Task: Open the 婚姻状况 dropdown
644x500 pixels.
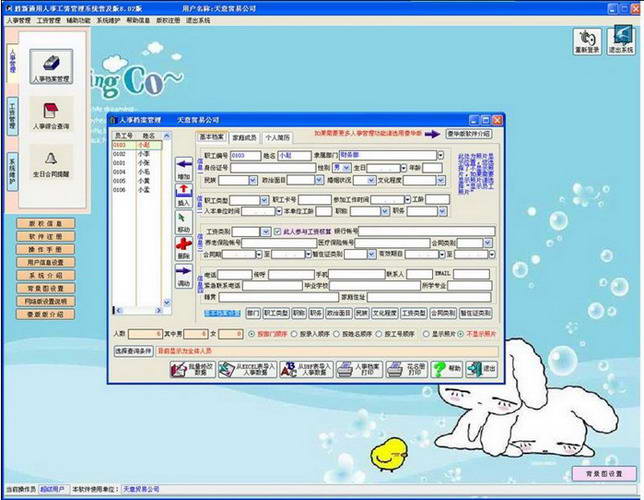Action: point(371,180)
